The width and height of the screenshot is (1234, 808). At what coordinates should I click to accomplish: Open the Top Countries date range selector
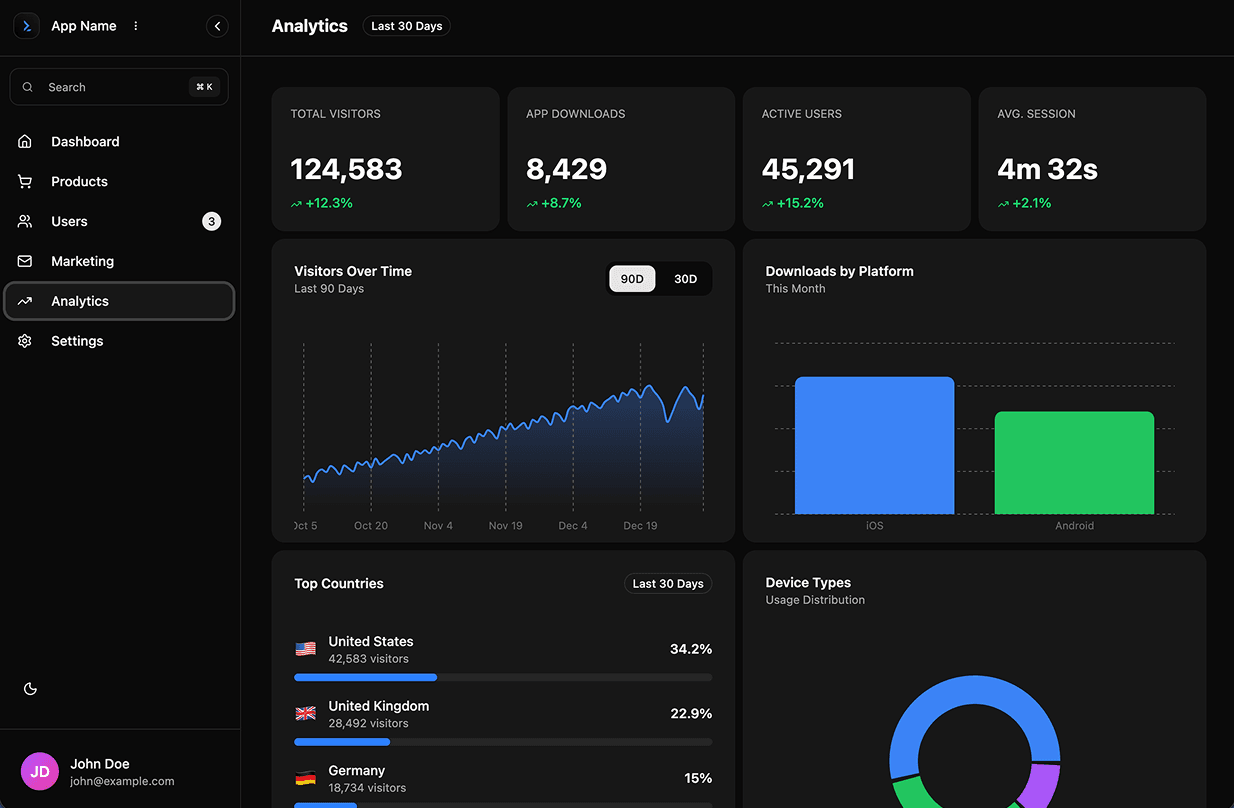point(667,583)
